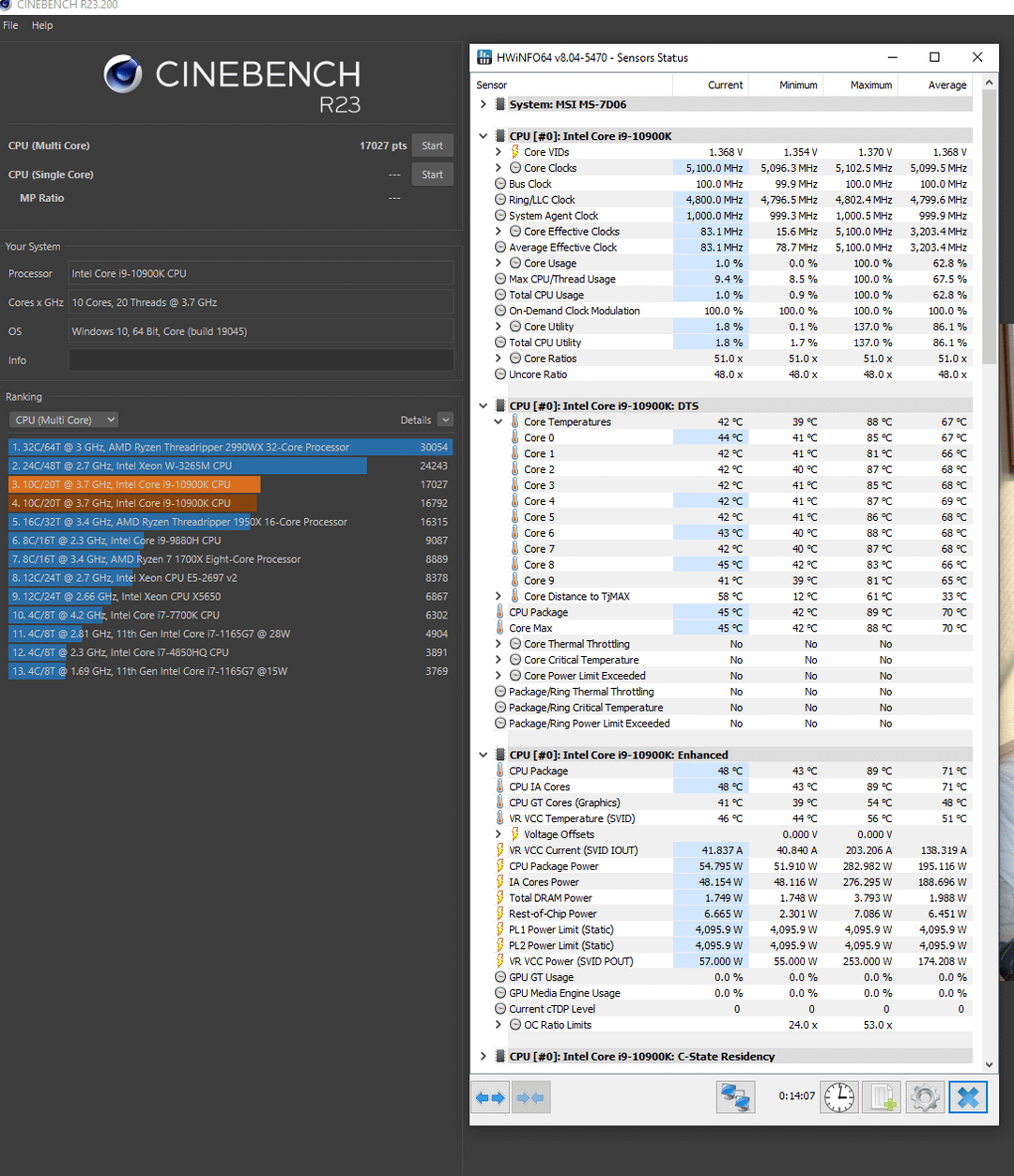Collapse the Core Temperatures list
Viewport: 1014px width, 1176px height.
499,421
